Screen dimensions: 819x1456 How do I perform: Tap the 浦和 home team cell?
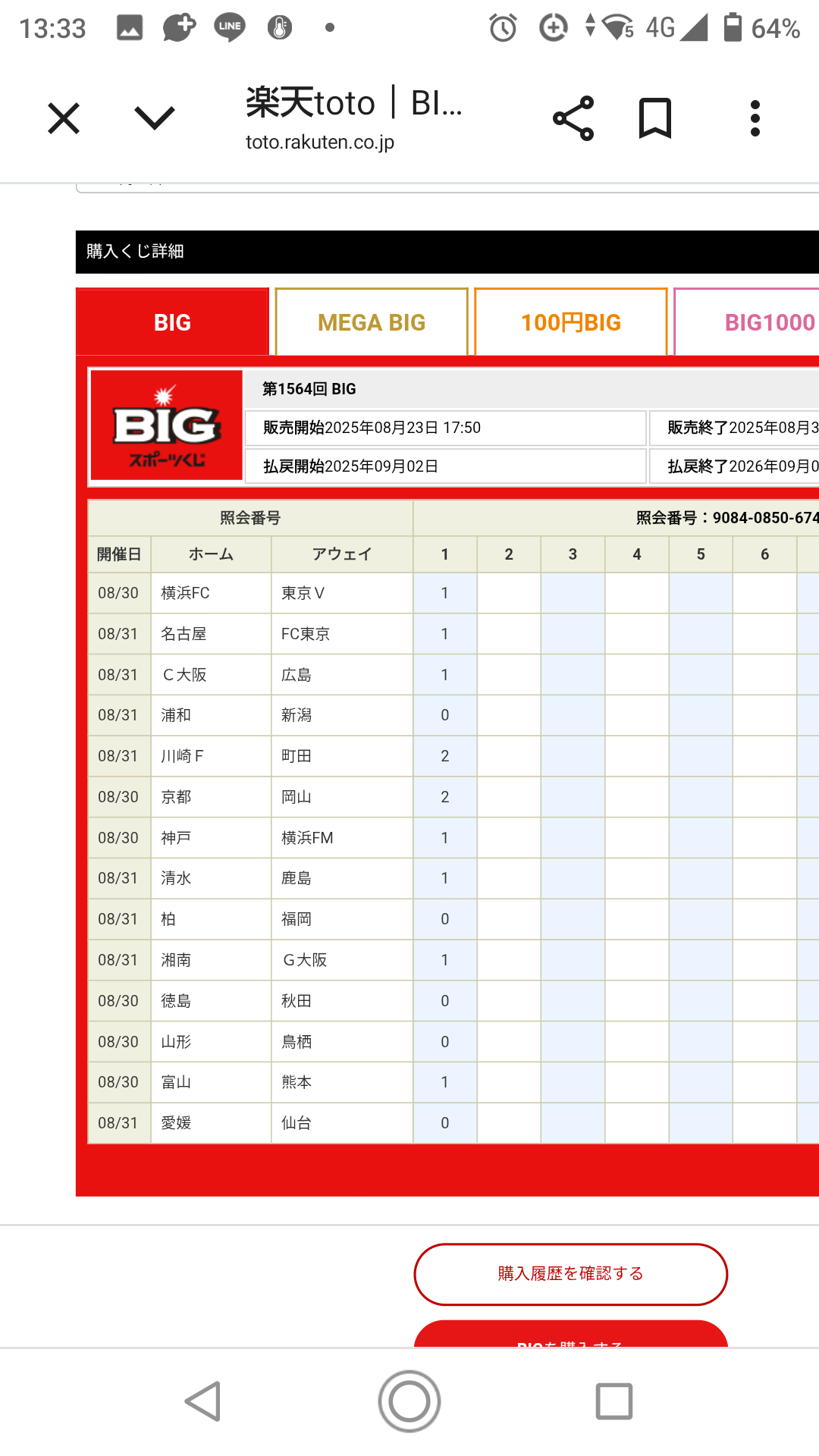[x=211, y=715]
